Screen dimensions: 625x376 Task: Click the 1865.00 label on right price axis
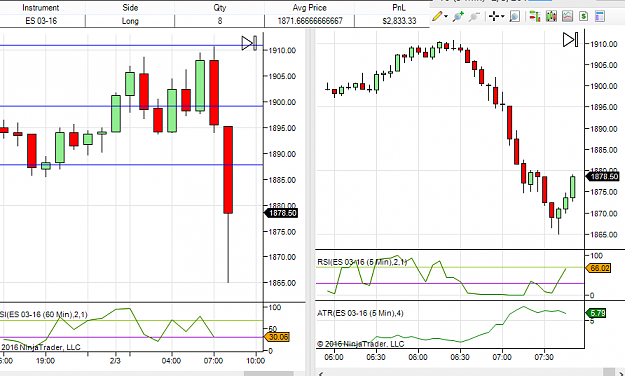604,235
